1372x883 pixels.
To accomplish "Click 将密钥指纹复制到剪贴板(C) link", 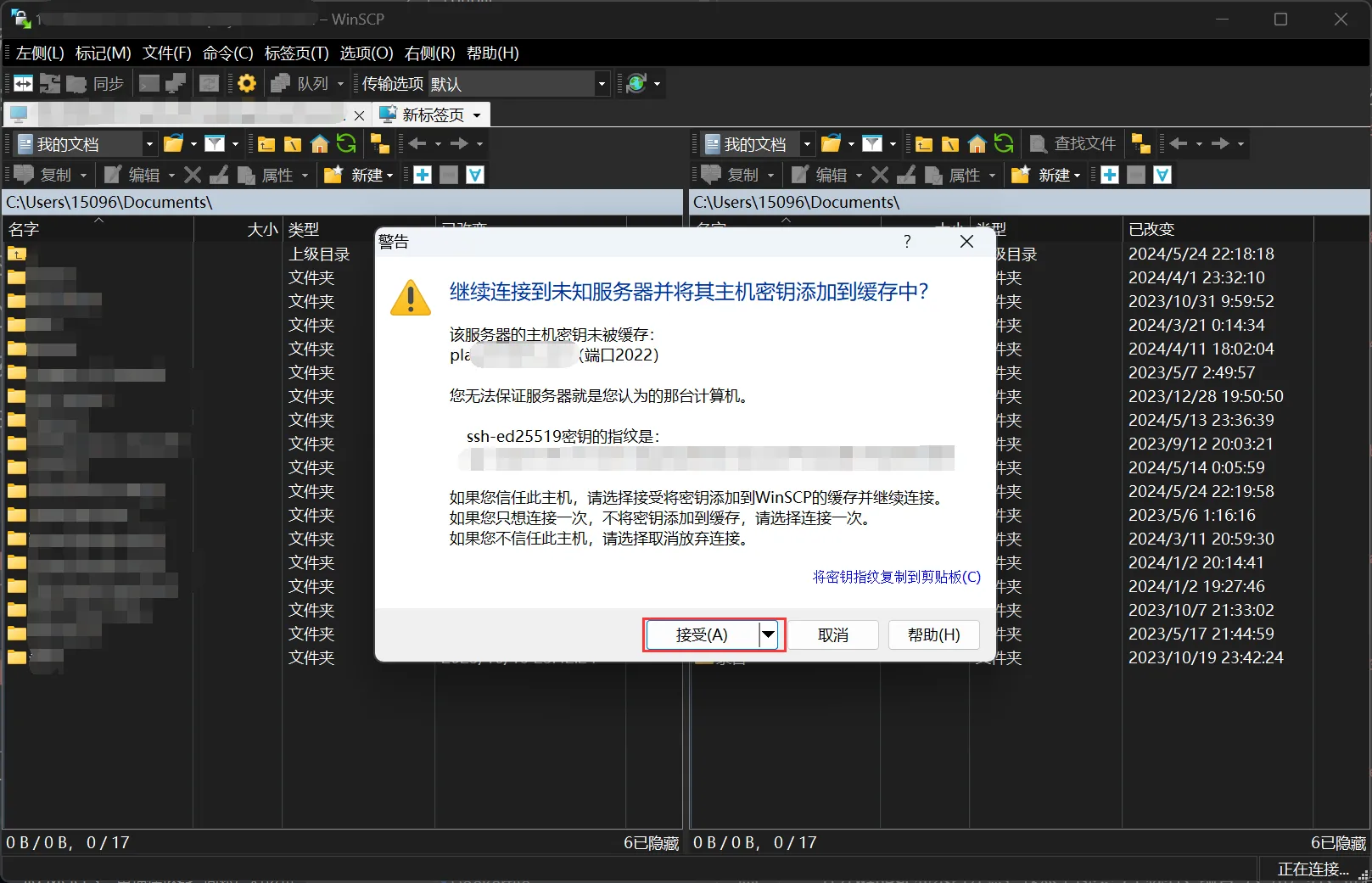I will tap(897, 577).
